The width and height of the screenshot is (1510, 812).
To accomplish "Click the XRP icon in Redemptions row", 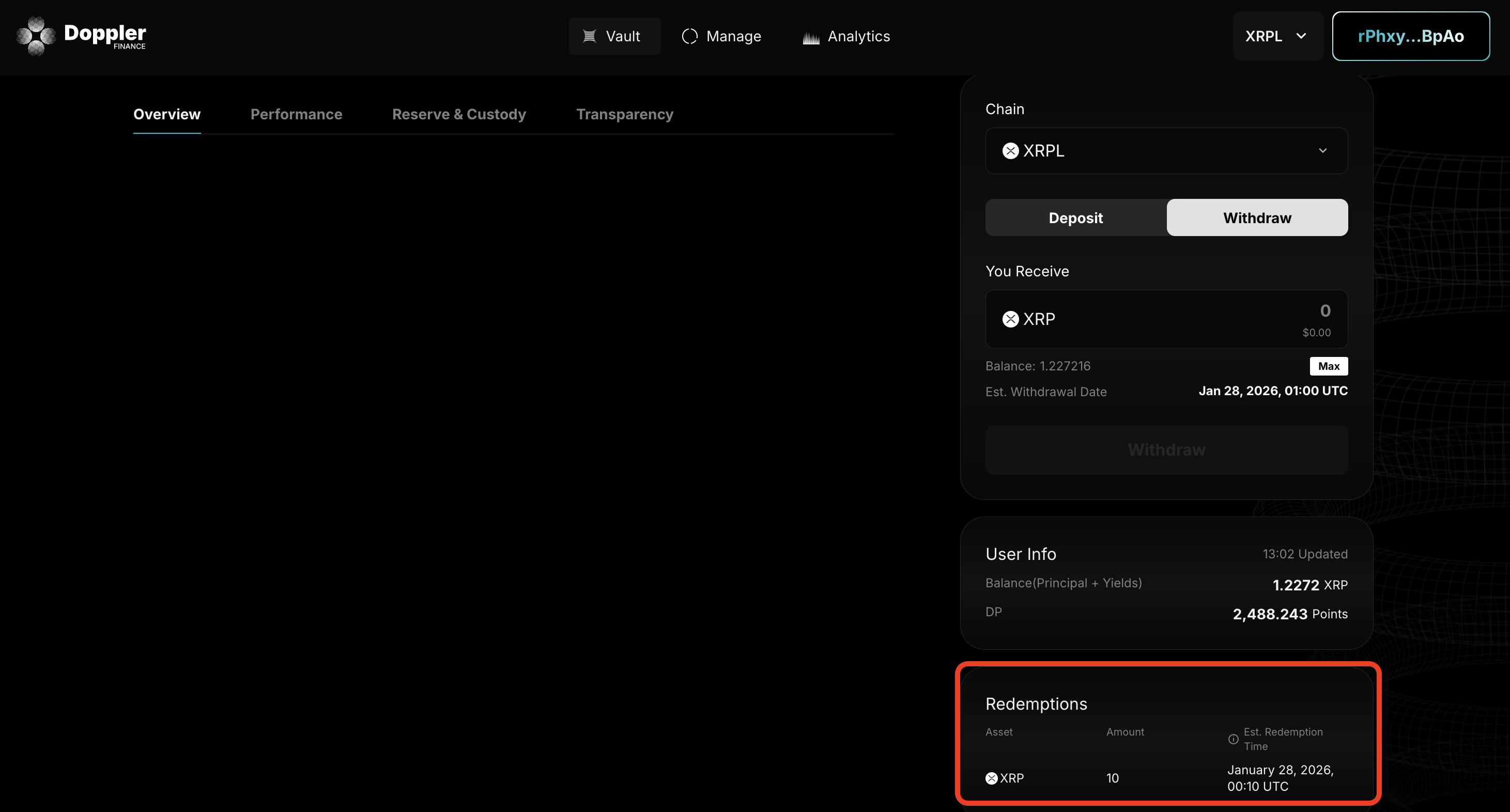I will (x=991, y=778).
